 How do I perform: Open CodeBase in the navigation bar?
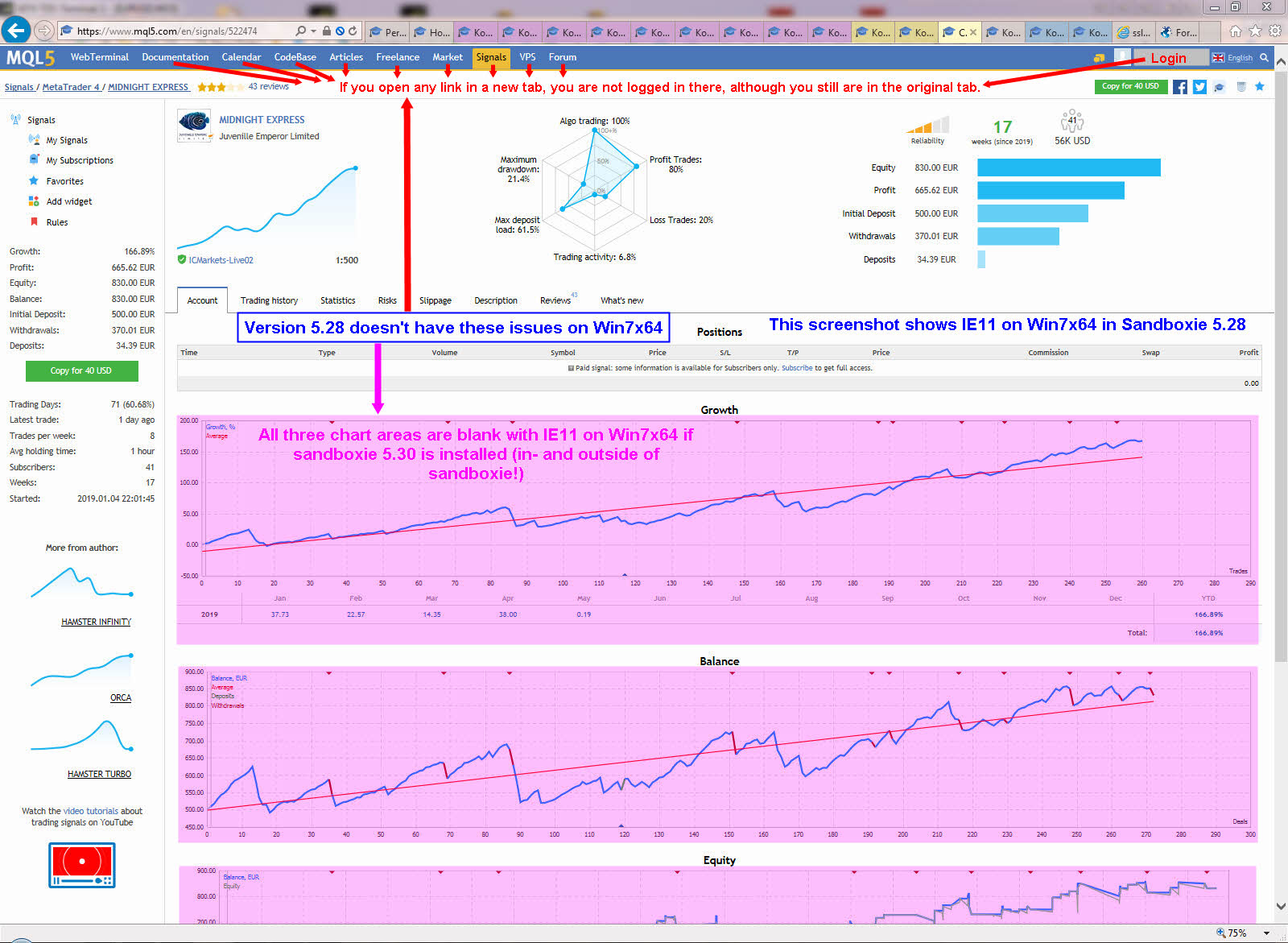[x=295, y=57]
